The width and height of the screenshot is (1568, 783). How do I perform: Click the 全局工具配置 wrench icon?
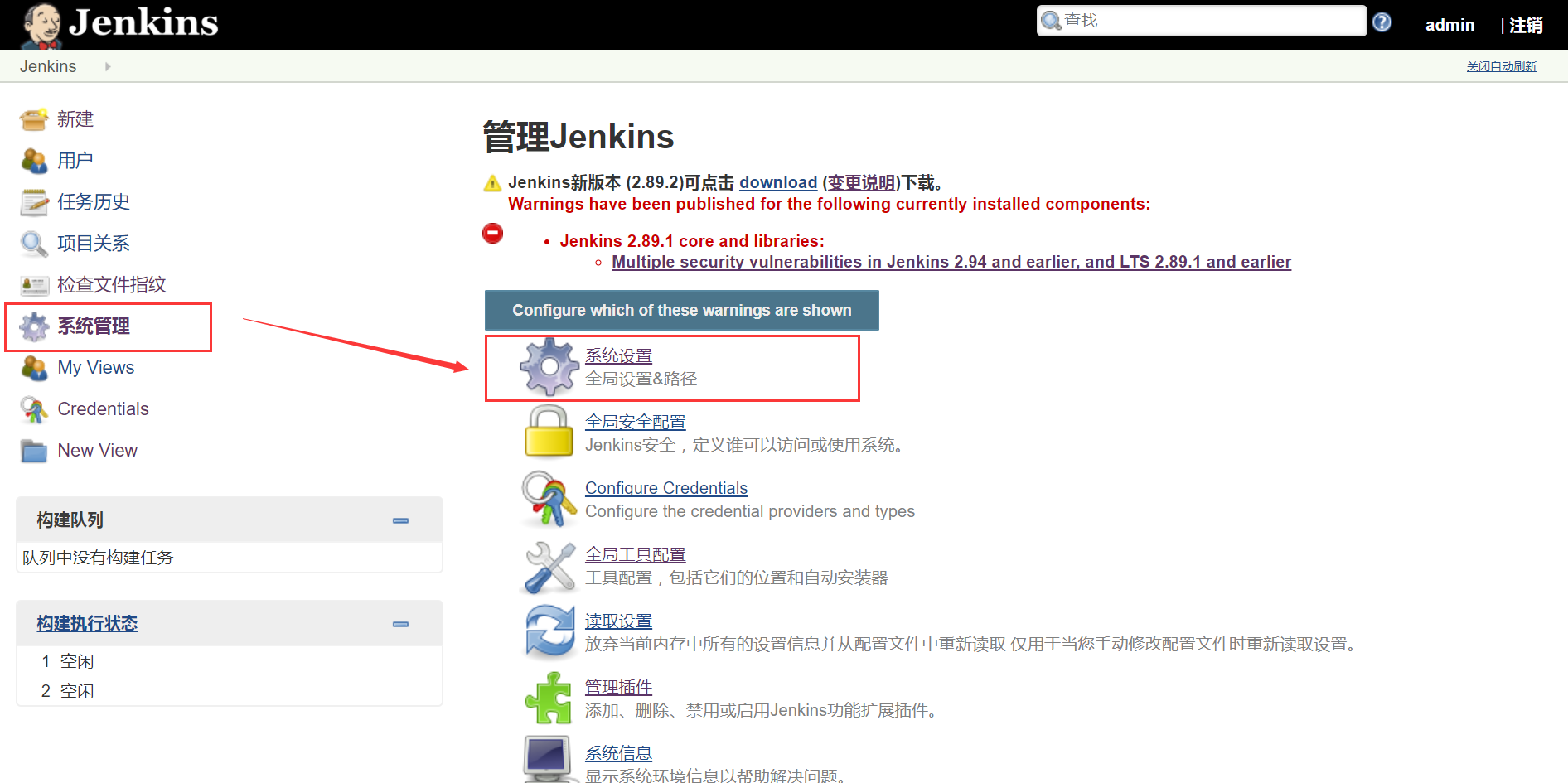pos(549,567)
